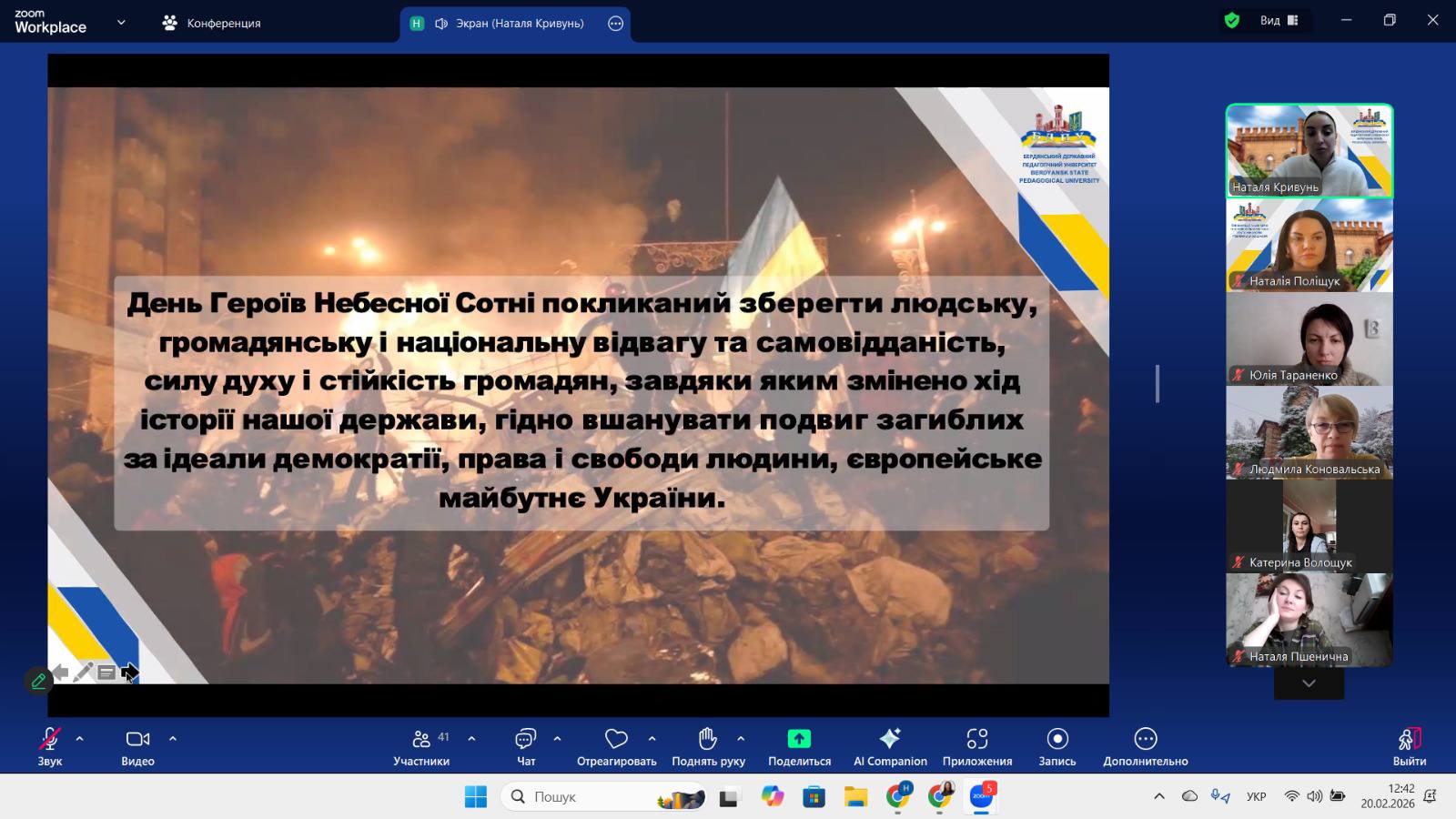Open the Чат (Chat) panel icon
Viewport: 1456px width, 819px height.
coord(525,739)
